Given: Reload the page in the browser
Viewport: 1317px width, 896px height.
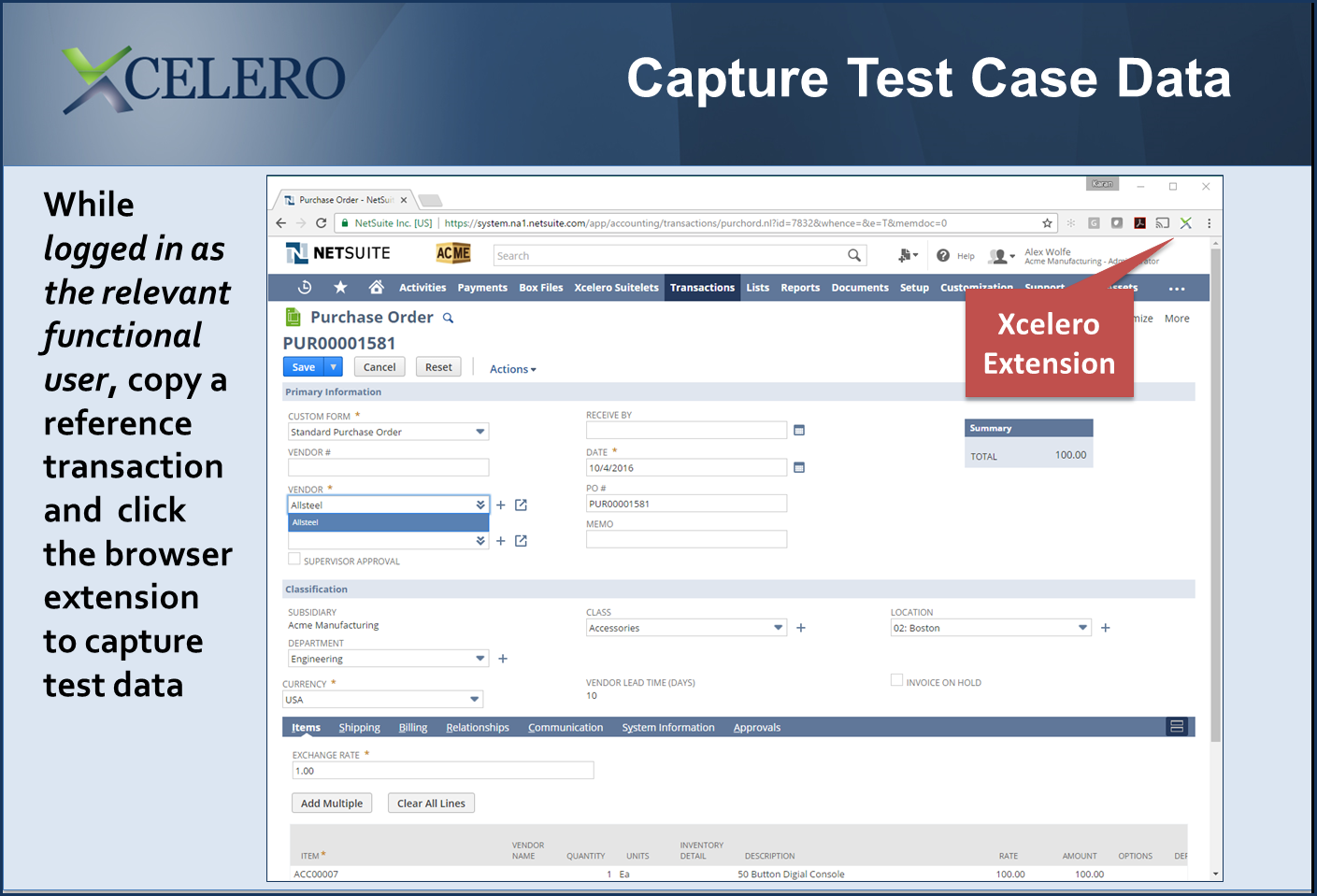Looking at the screenshot, I should (x=321, y=223).
